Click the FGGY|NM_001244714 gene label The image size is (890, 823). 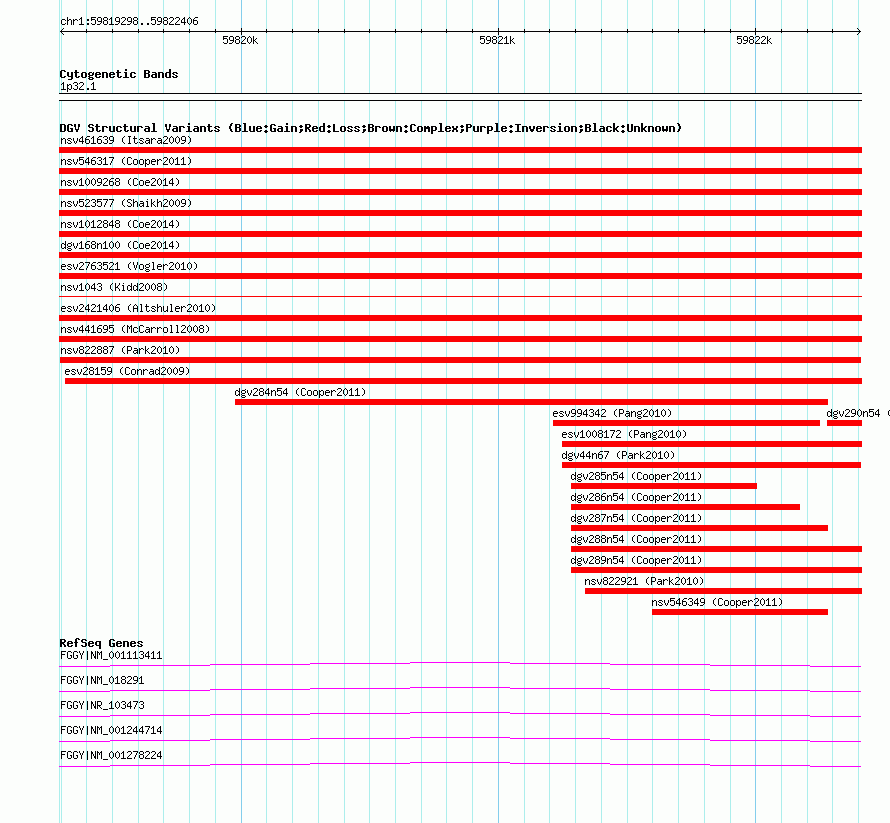pos(111,730)
